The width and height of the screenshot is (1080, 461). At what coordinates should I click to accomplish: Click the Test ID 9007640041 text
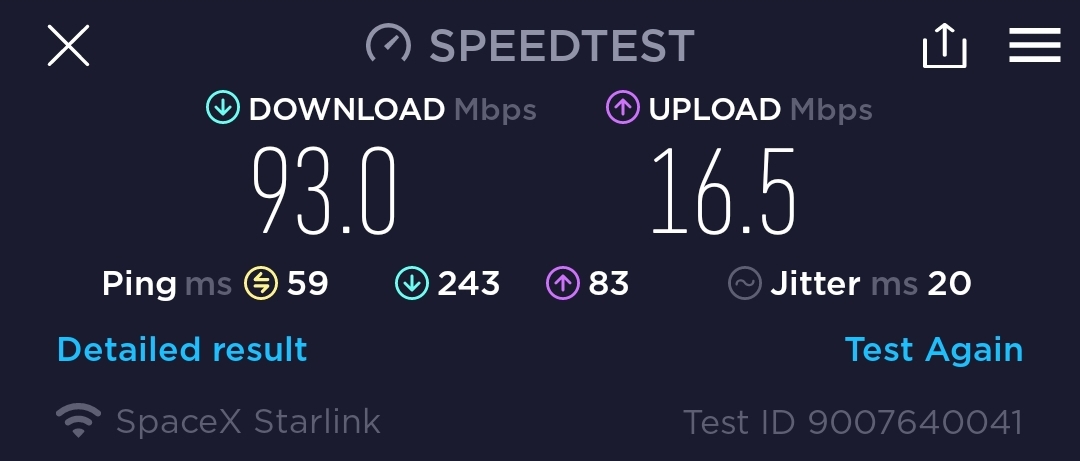853,422
